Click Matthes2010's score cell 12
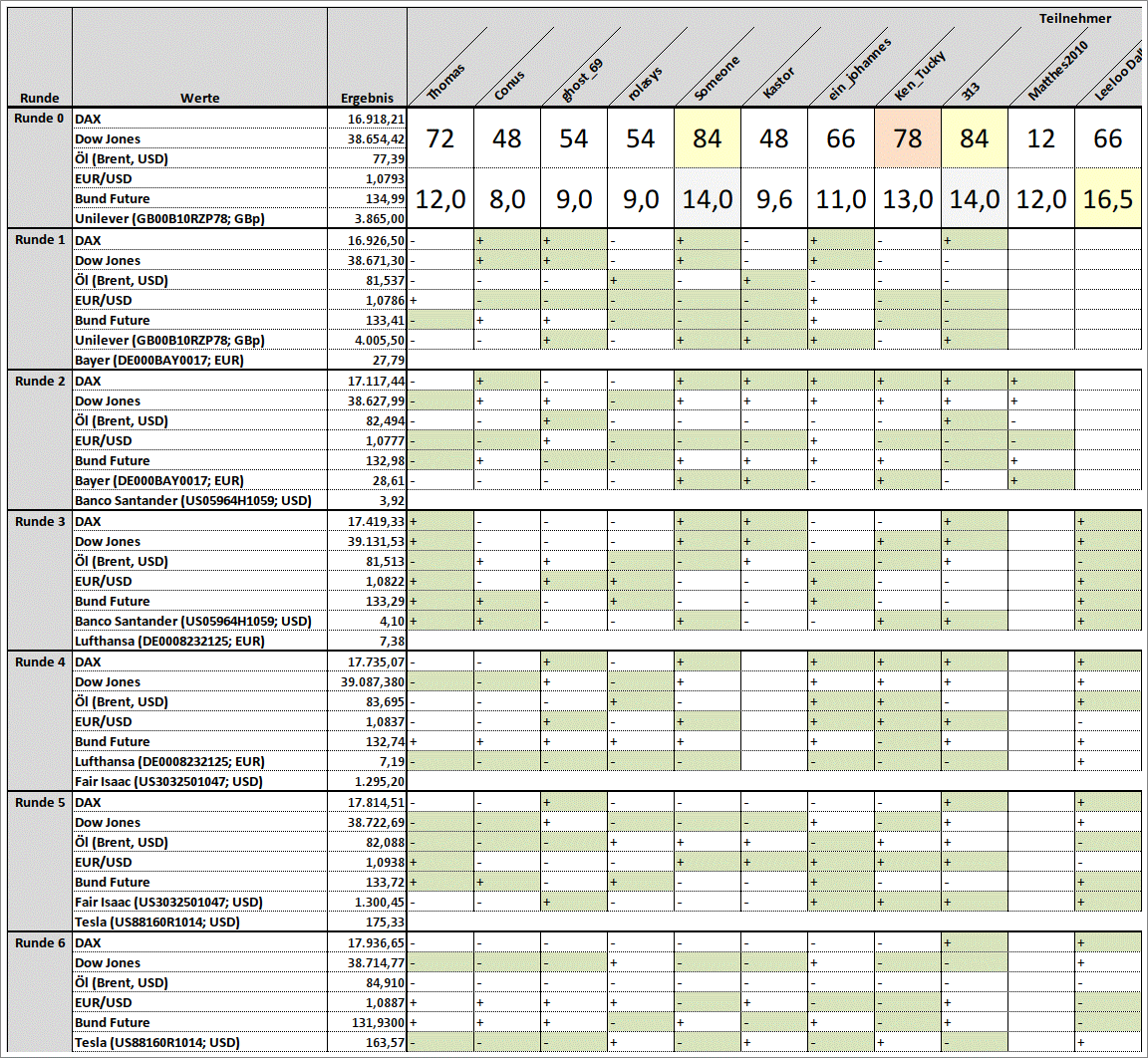The height and width of the screenshot is (1058, 1148). [x=1041, y=138]
